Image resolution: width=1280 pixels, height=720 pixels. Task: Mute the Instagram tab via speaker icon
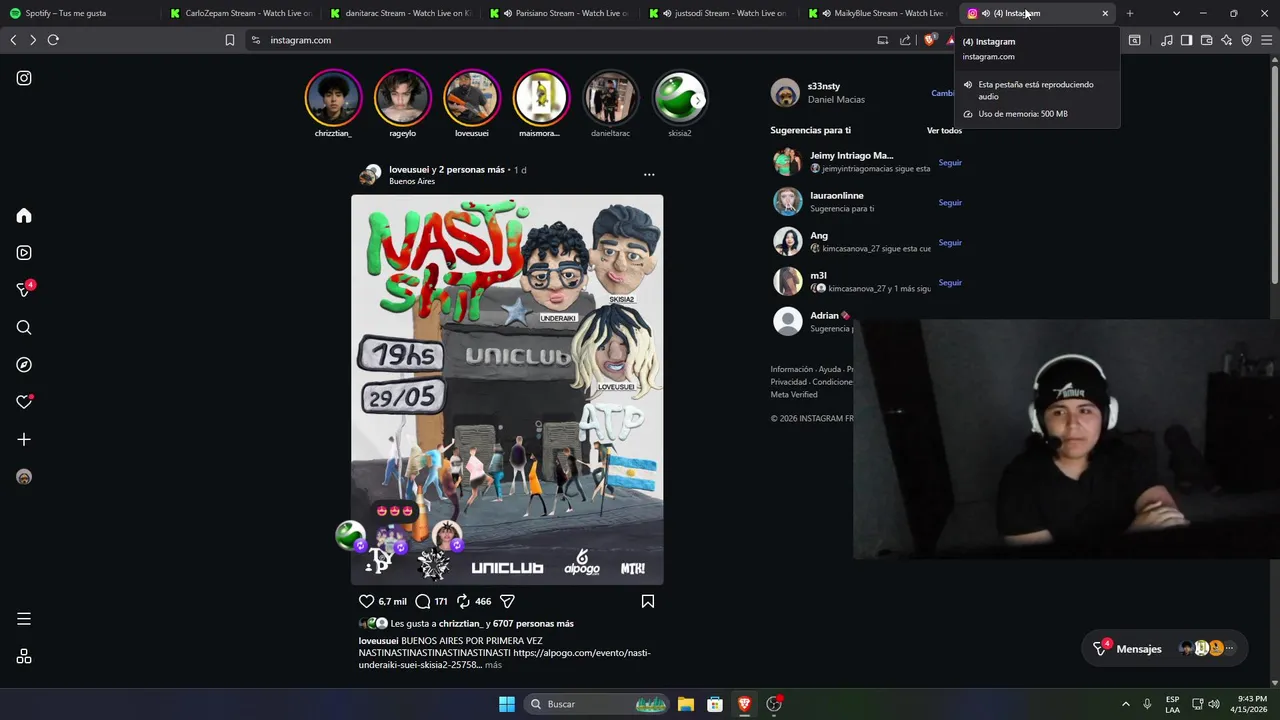(986, 13)
